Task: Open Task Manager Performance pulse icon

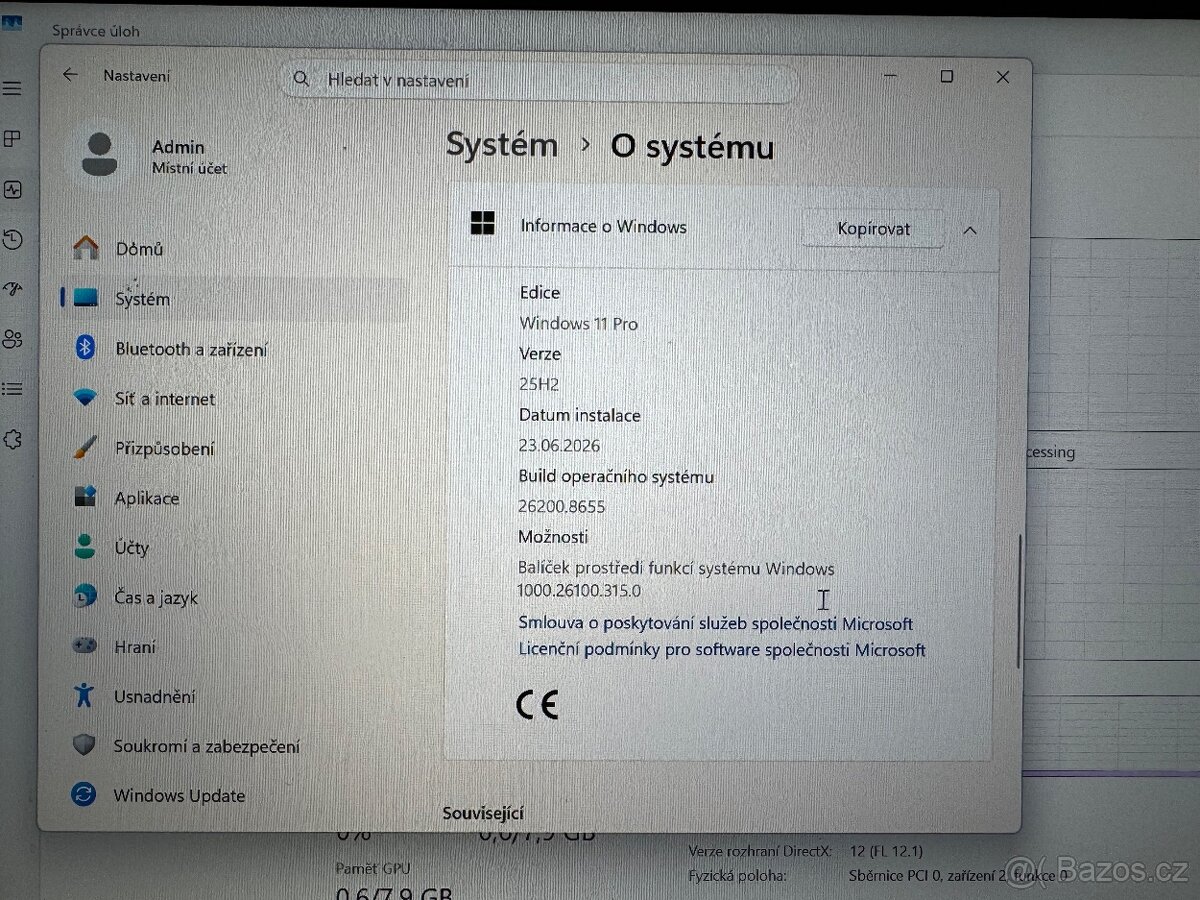Action: point(12,189)
